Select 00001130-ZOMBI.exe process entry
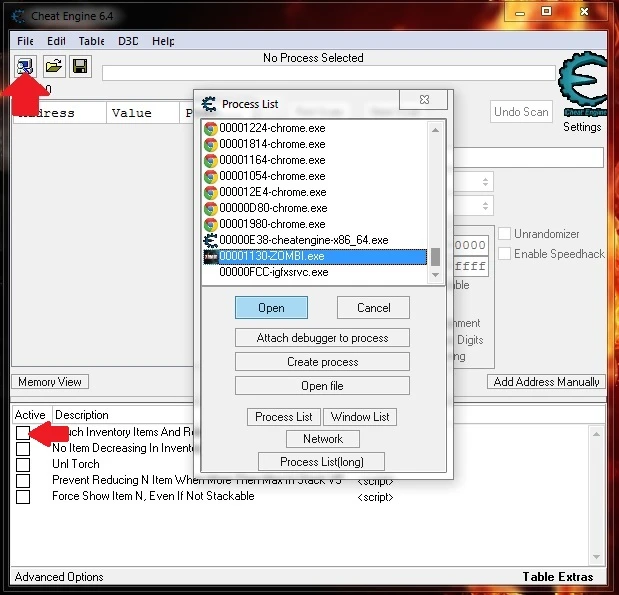The image size is (619, 595). click(315, 256)
